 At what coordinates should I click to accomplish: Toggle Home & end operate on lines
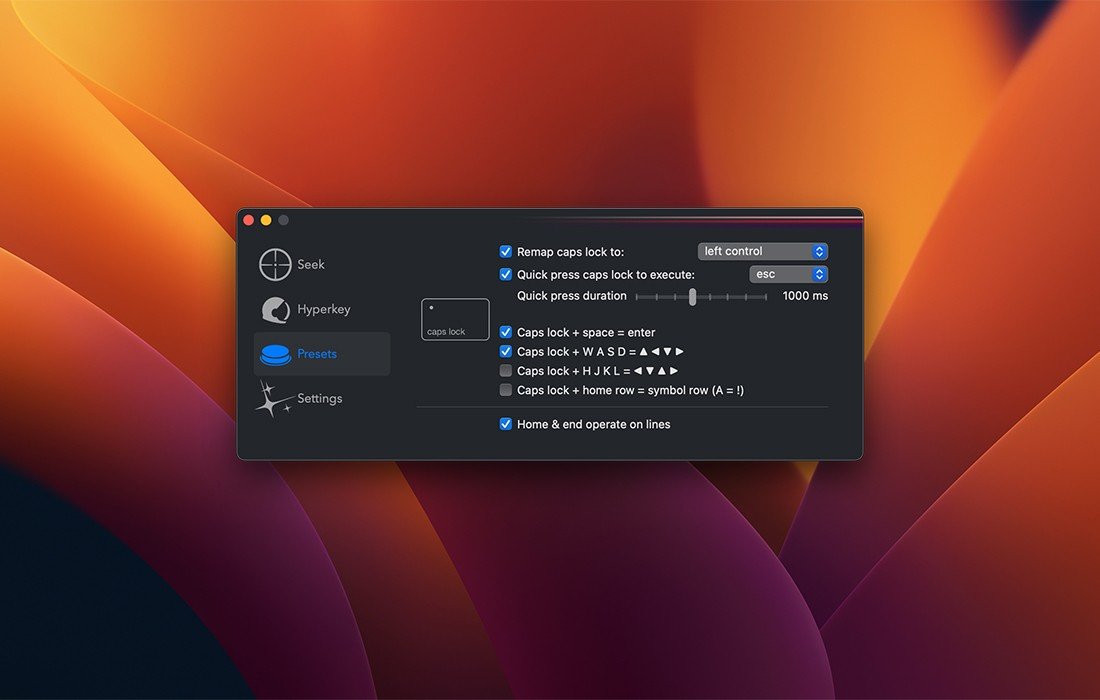click(x=506, y=425)
